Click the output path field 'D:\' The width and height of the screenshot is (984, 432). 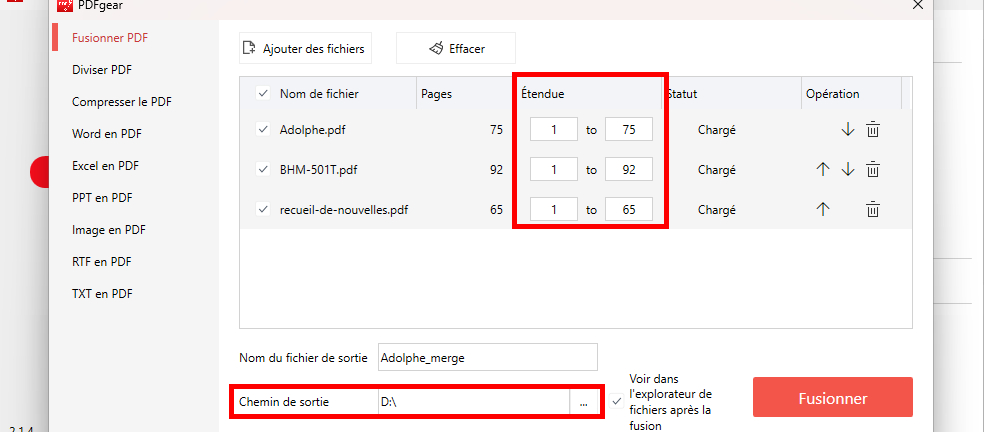(x=474, y=402)
